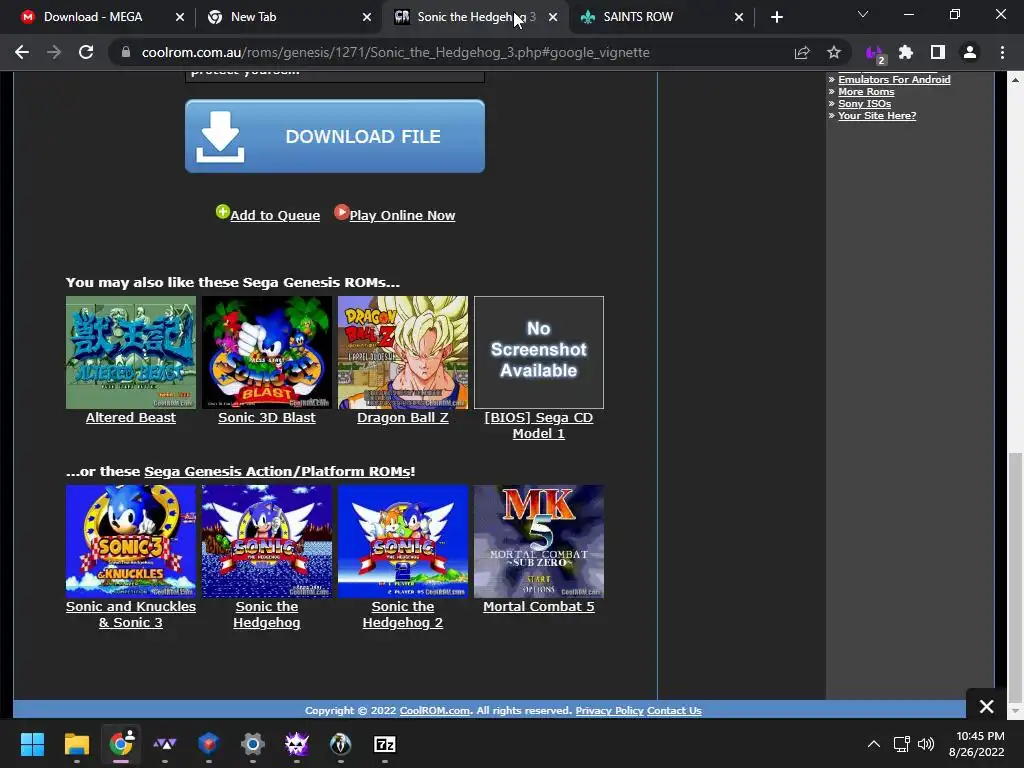This screenshot has height=768, width=1024.
Task: Show hidden system tray icons
Action: pyautogui.click(x=874, y=744)
